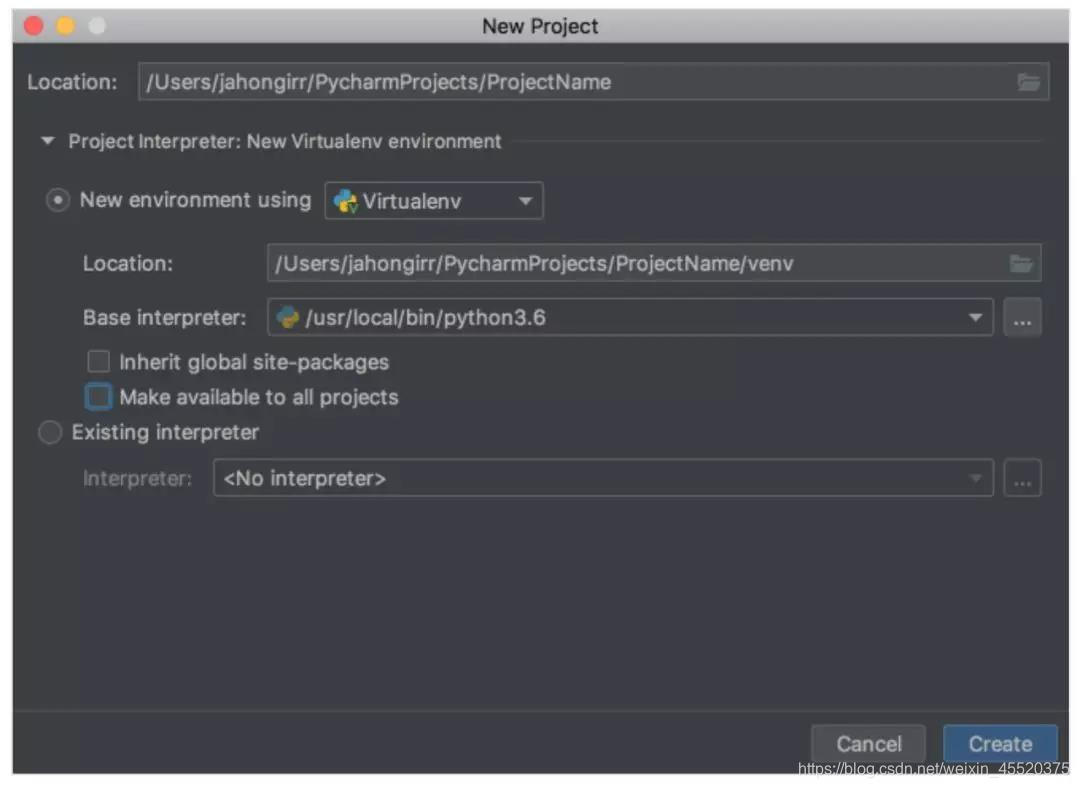Open existing interpreter browse ellipsis button
Viewport: 1080px width, 788px height.
click(1022, 478)
